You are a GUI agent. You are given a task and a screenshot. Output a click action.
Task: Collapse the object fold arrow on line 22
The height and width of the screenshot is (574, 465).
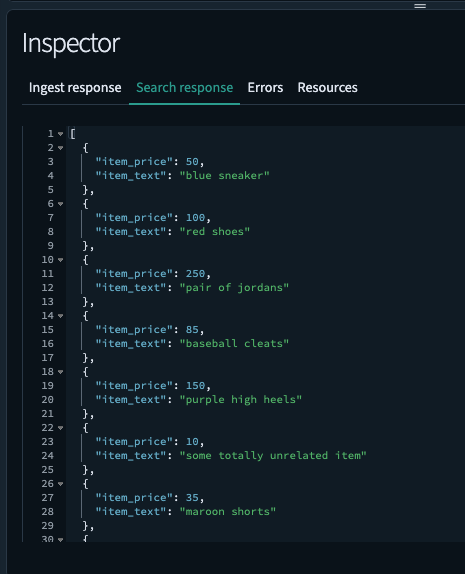pyautogui.click(x=60, y=428)
